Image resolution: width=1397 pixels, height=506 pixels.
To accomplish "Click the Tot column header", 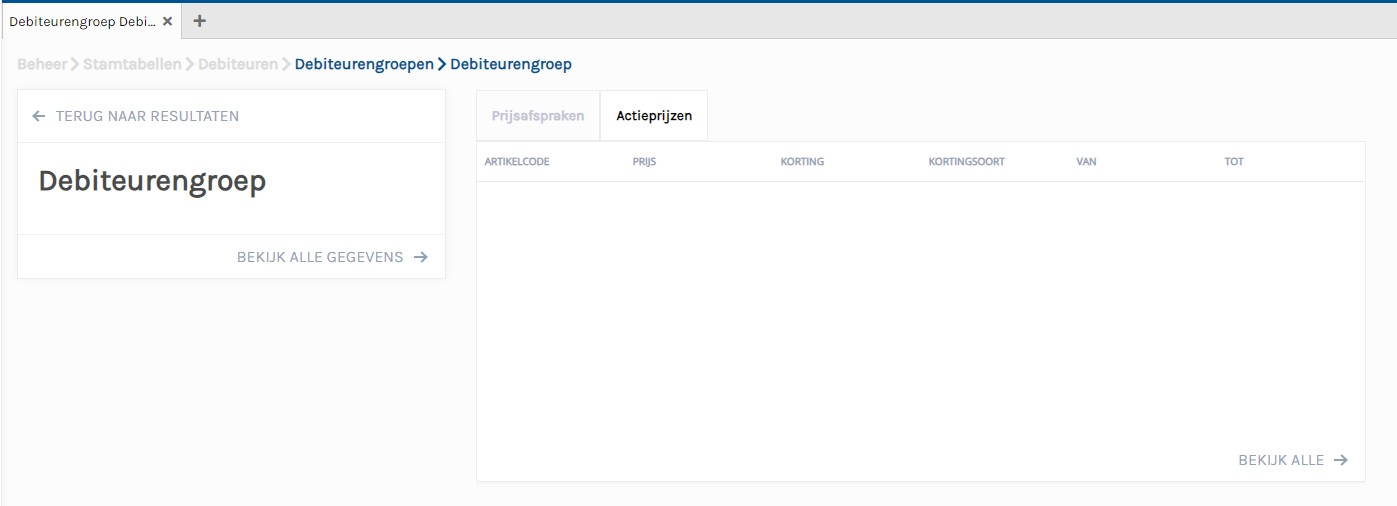I will pyautogui.click(x=1234, y=162).
